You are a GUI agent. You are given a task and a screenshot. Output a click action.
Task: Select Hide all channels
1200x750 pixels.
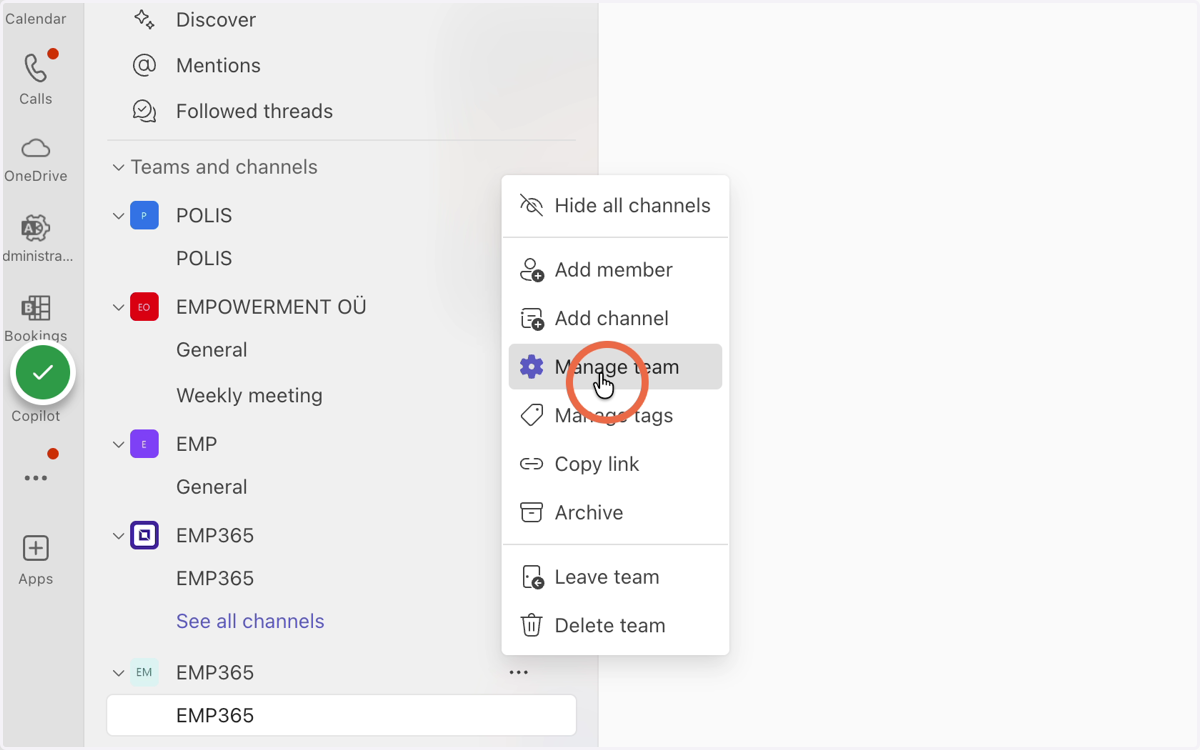pos(615,206)
